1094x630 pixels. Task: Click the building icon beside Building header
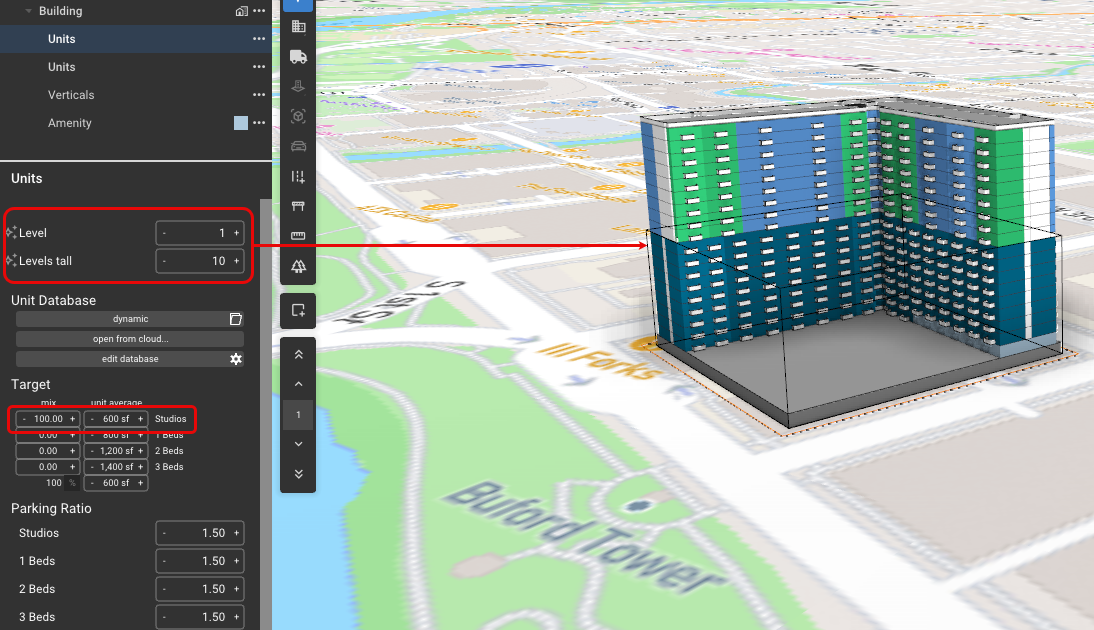240,11
